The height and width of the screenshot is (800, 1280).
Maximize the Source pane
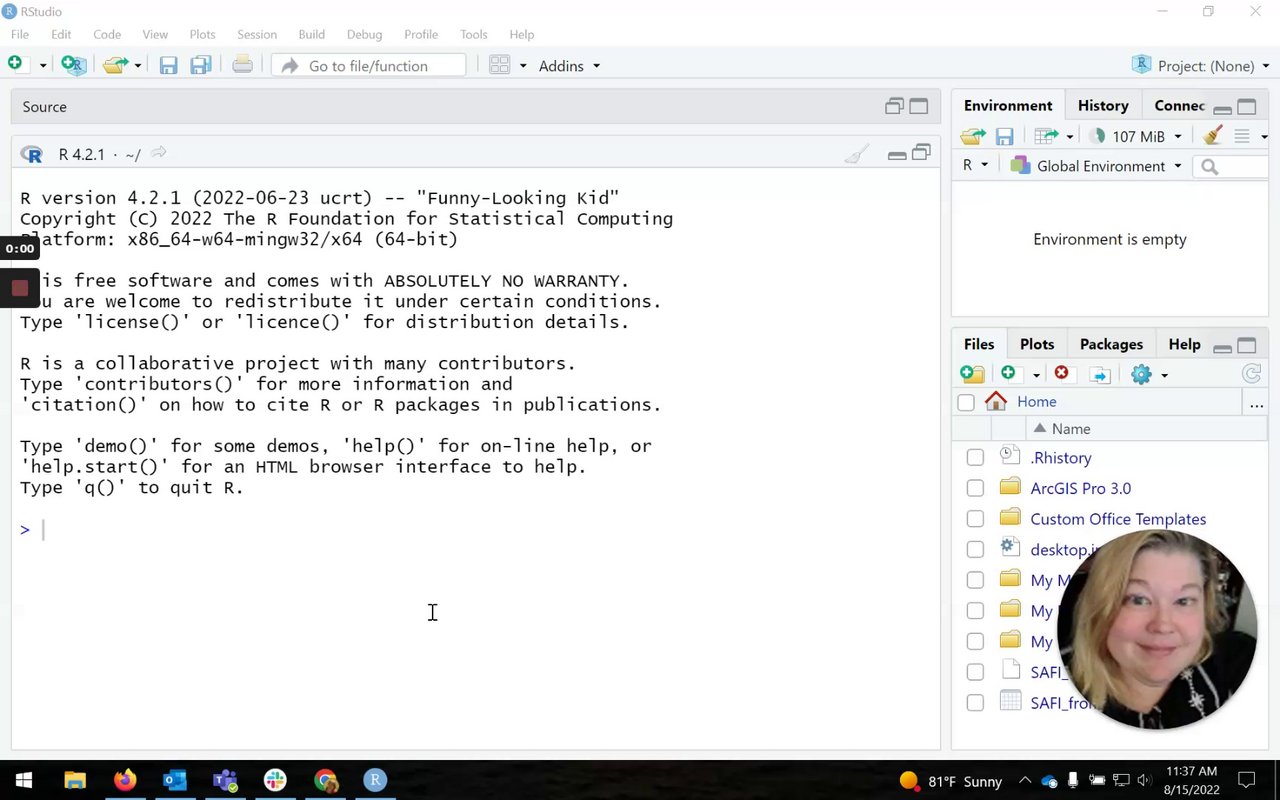[919, 106]
